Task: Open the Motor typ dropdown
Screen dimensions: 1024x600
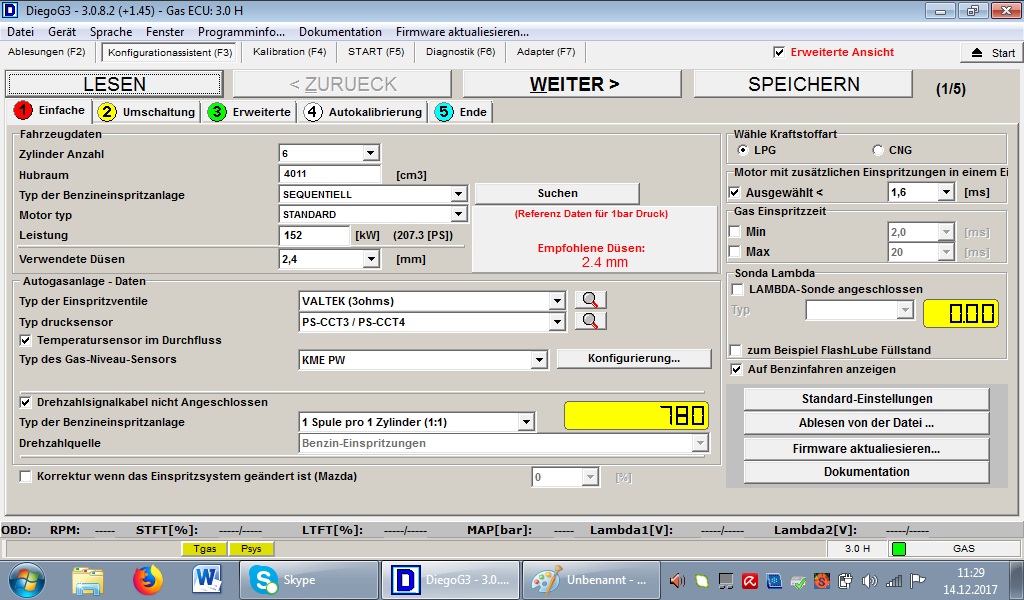Action: [x=458, y=214]
